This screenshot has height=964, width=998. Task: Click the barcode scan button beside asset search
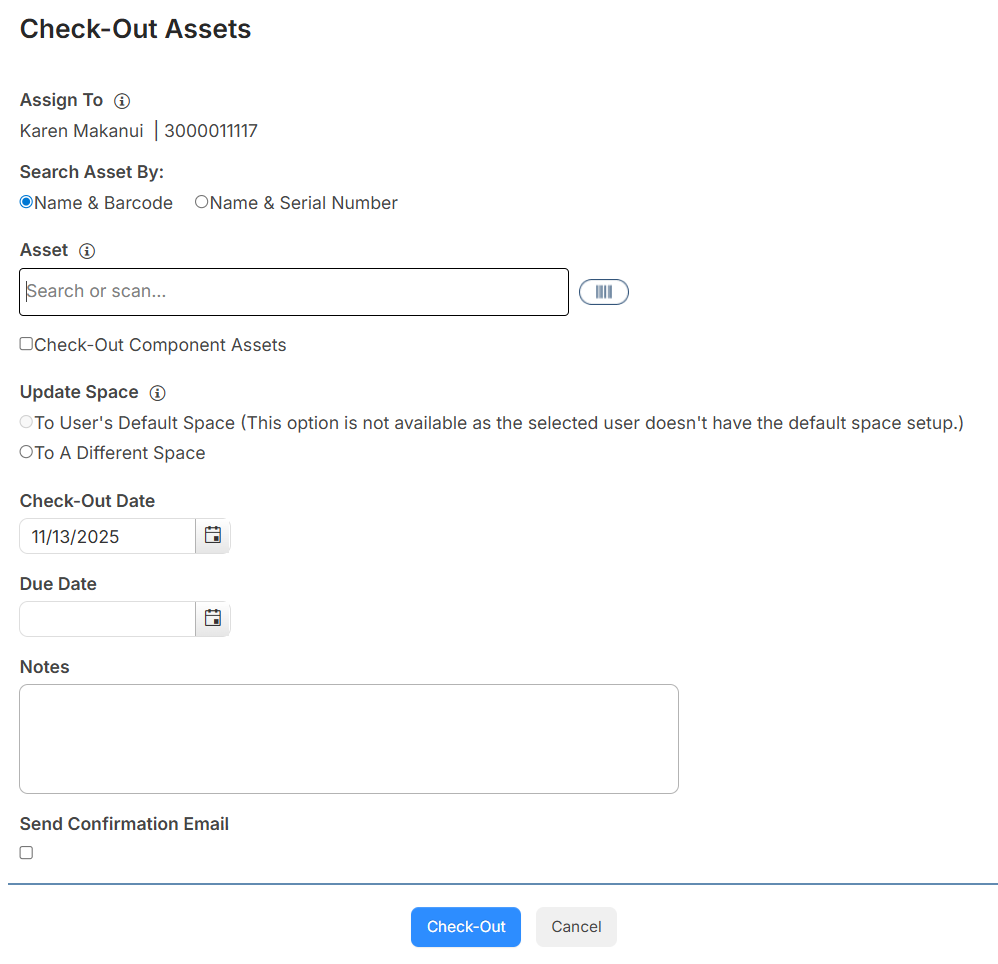pos(604,291)
